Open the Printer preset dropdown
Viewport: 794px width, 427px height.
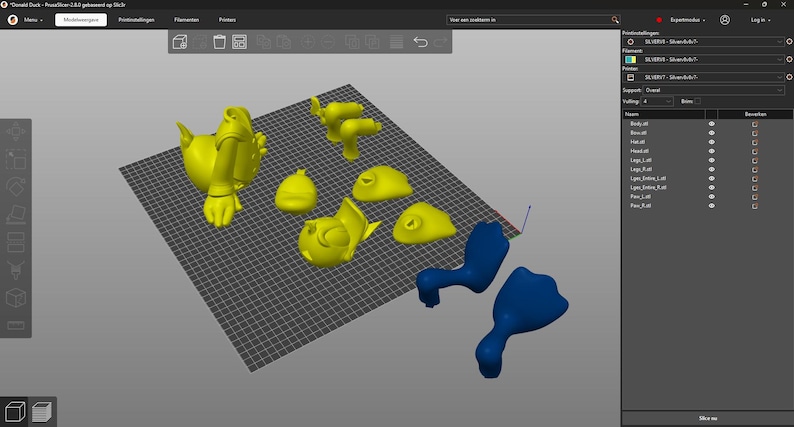pyautogui.click(x=703, y=77)
